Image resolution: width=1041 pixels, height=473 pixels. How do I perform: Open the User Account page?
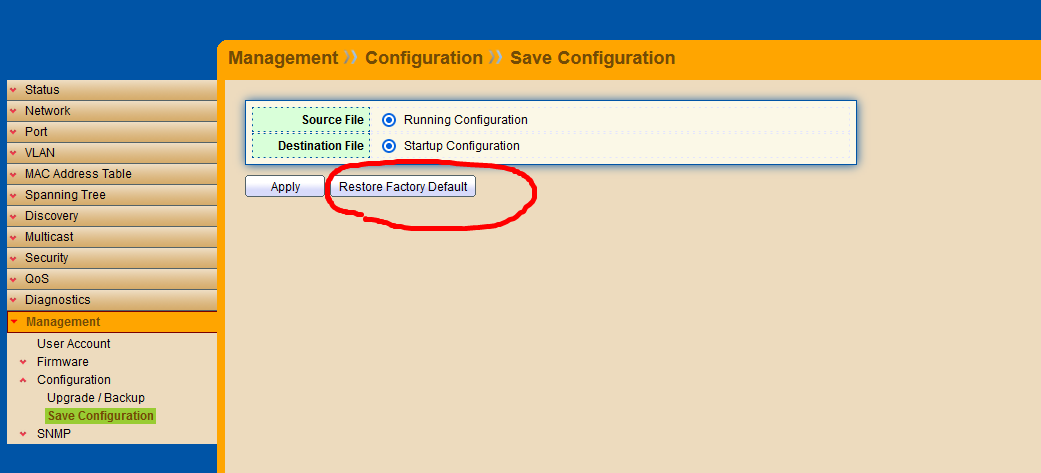pos(74,344)
